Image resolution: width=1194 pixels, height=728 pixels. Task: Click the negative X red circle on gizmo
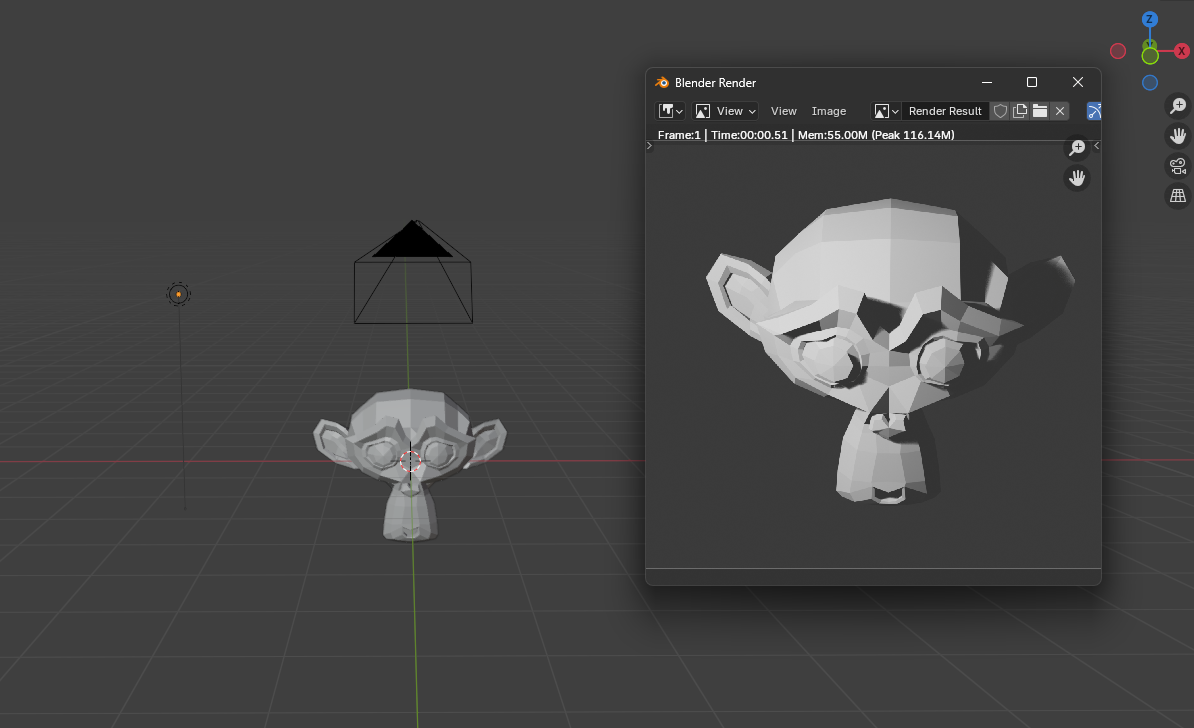[x=1118, y=51]
